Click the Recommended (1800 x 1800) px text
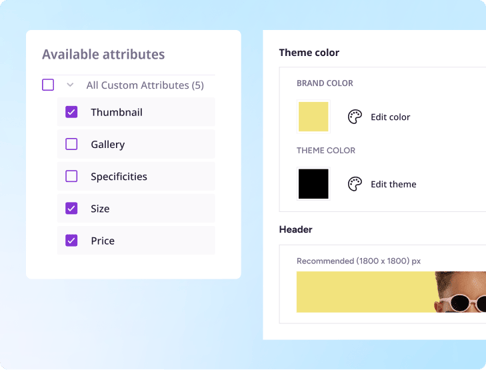486x370 pixels. (359, 261)
